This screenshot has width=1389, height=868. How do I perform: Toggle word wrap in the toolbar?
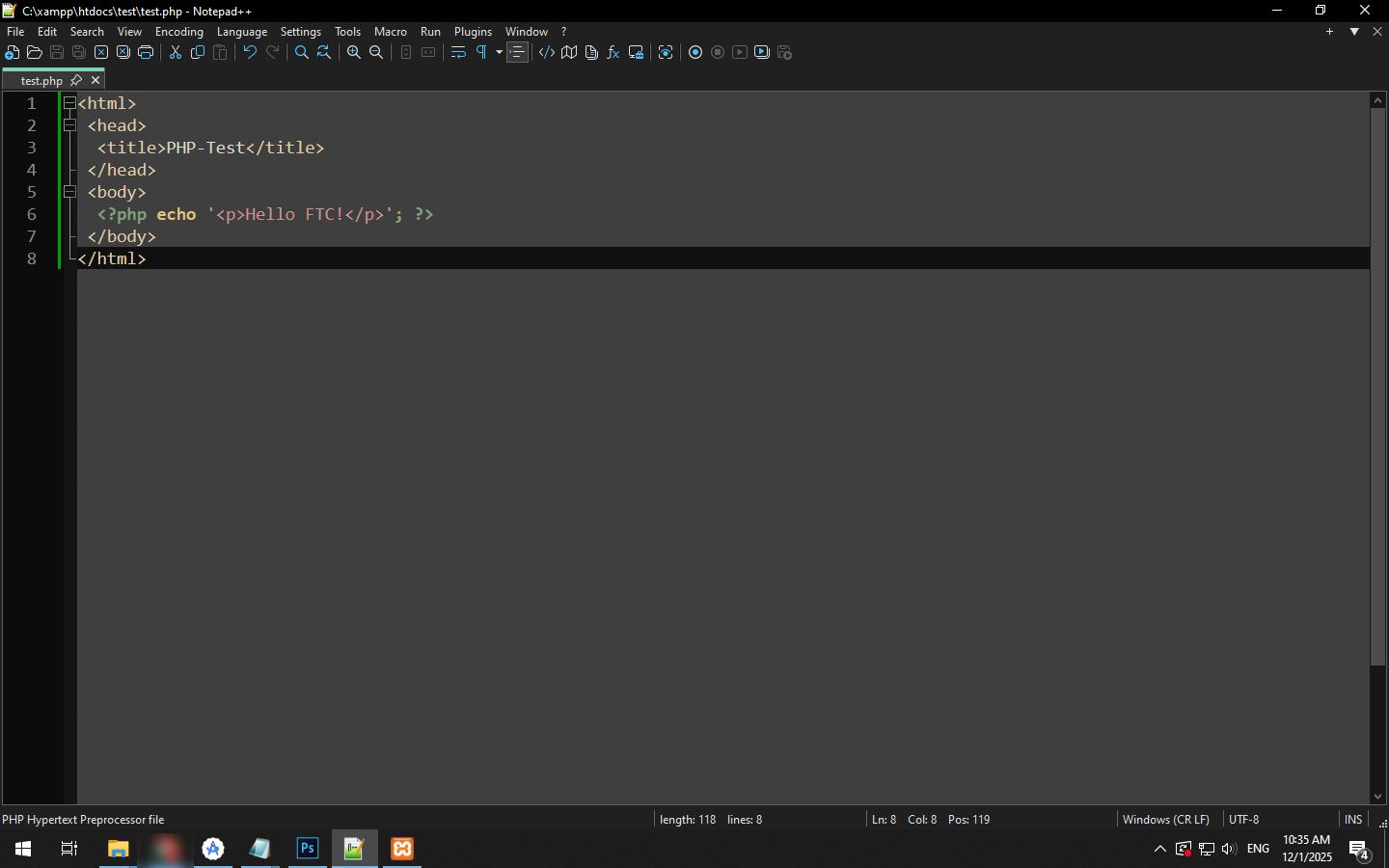[x=458, y=53]
